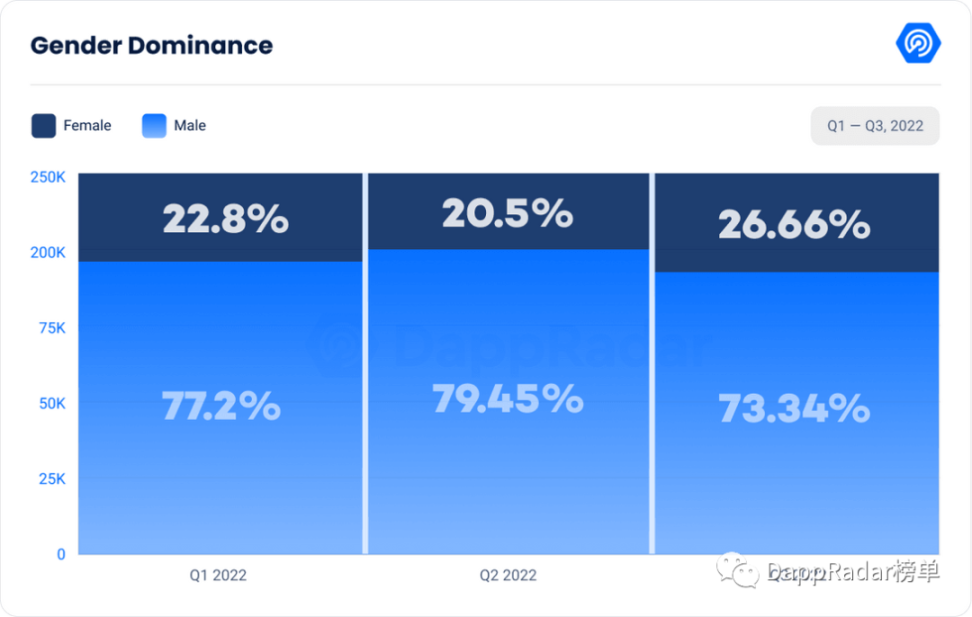Click the Male legend label

(x=190, y=126)
